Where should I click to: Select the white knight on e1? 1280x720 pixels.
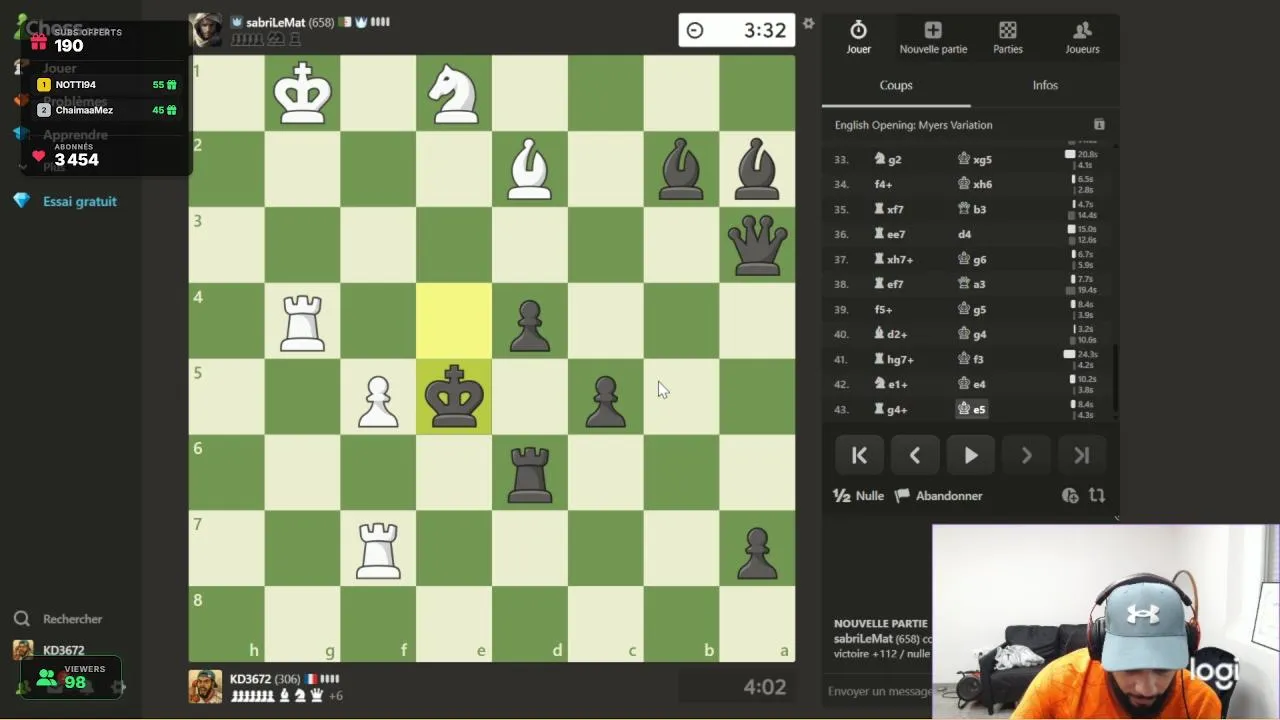454,93
